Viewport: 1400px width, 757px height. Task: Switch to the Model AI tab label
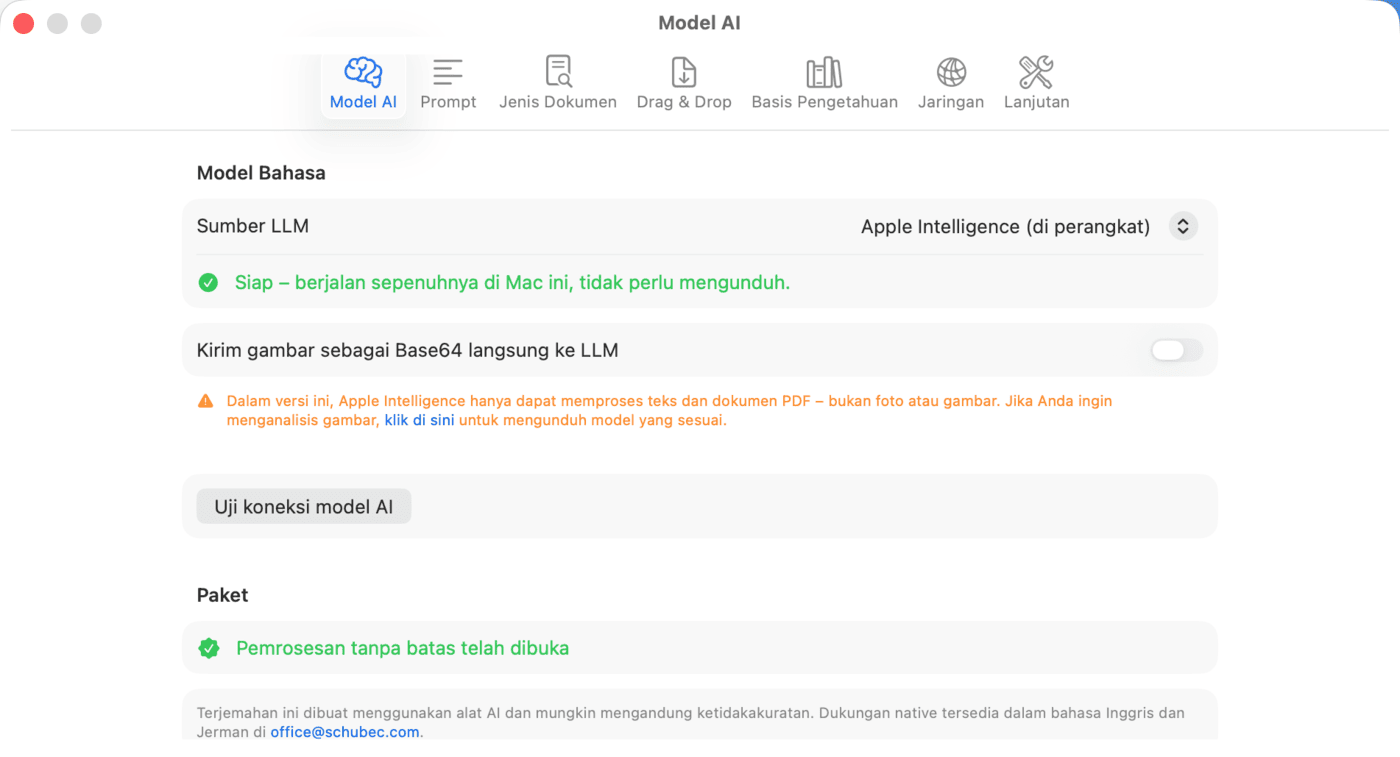pos(363,102)
